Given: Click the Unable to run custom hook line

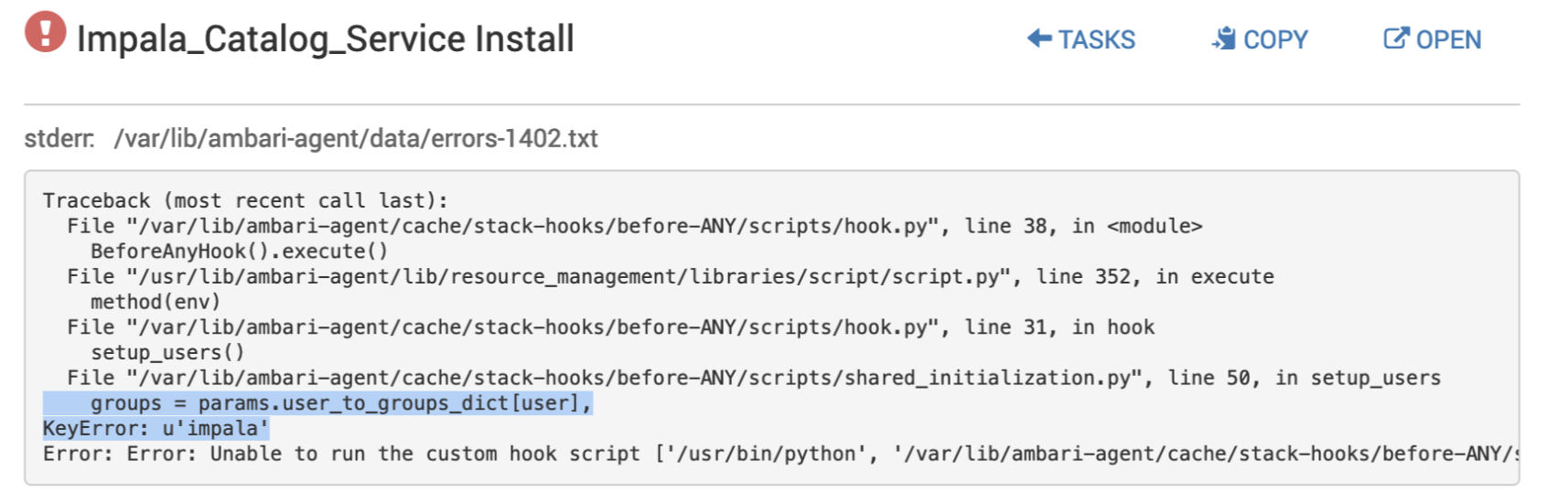Looking at the screenshot, I should coord(781,454).
